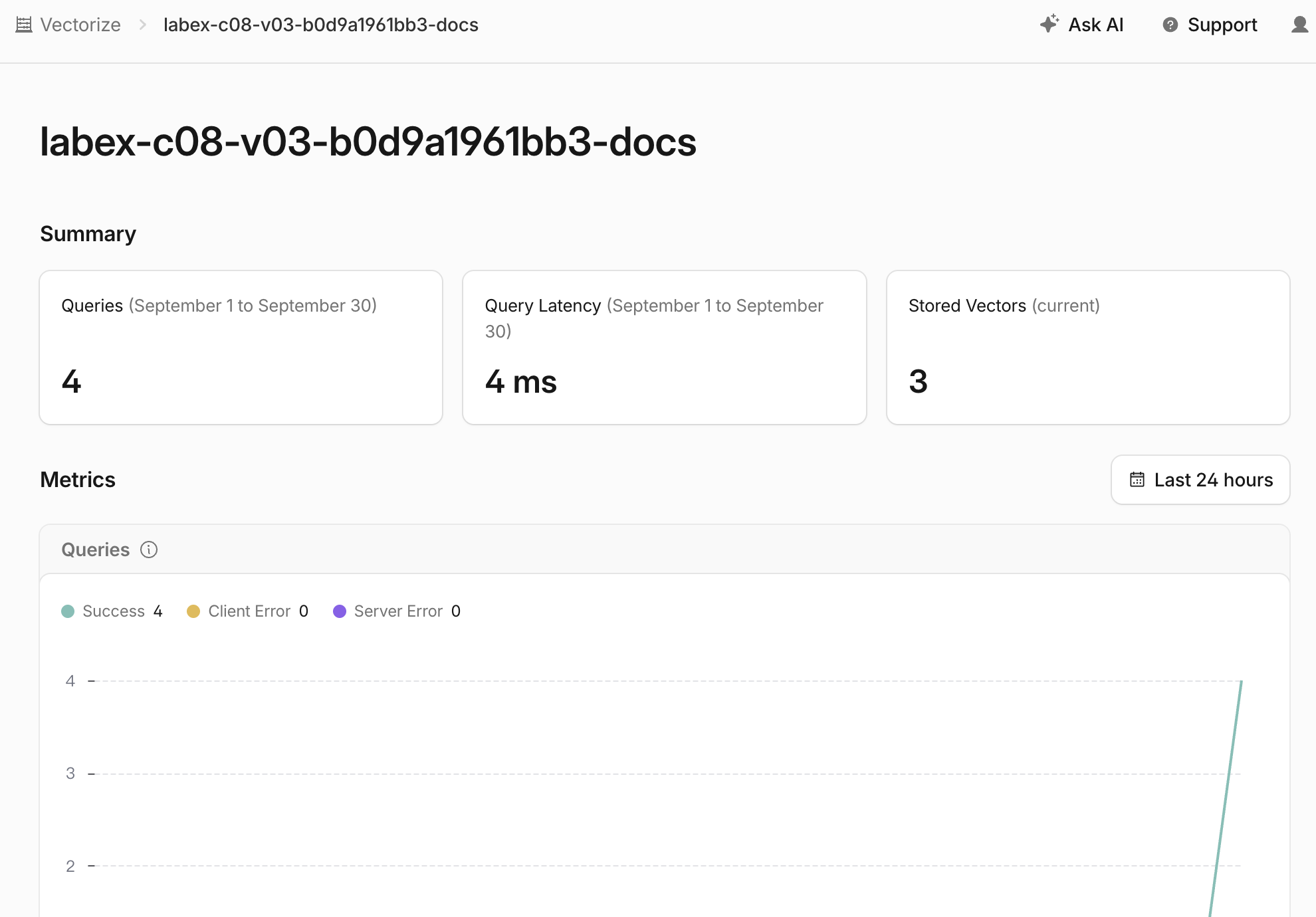Click the Summary section heading
This screenshot has width=1316, height=917.
(x=88, y=234)
